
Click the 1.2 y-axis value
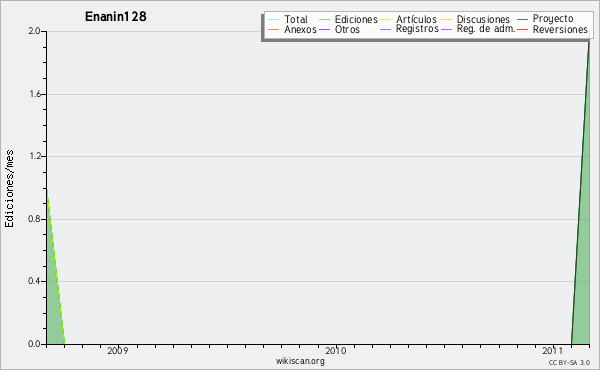coord(35,156)
